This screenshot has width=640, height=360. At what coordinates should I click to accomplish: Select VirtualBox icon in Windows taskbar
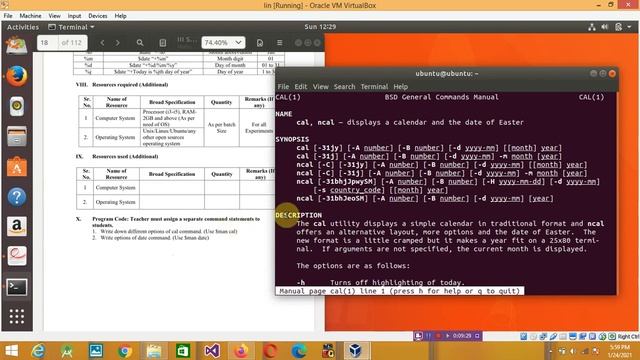click(x=355, y=351)
